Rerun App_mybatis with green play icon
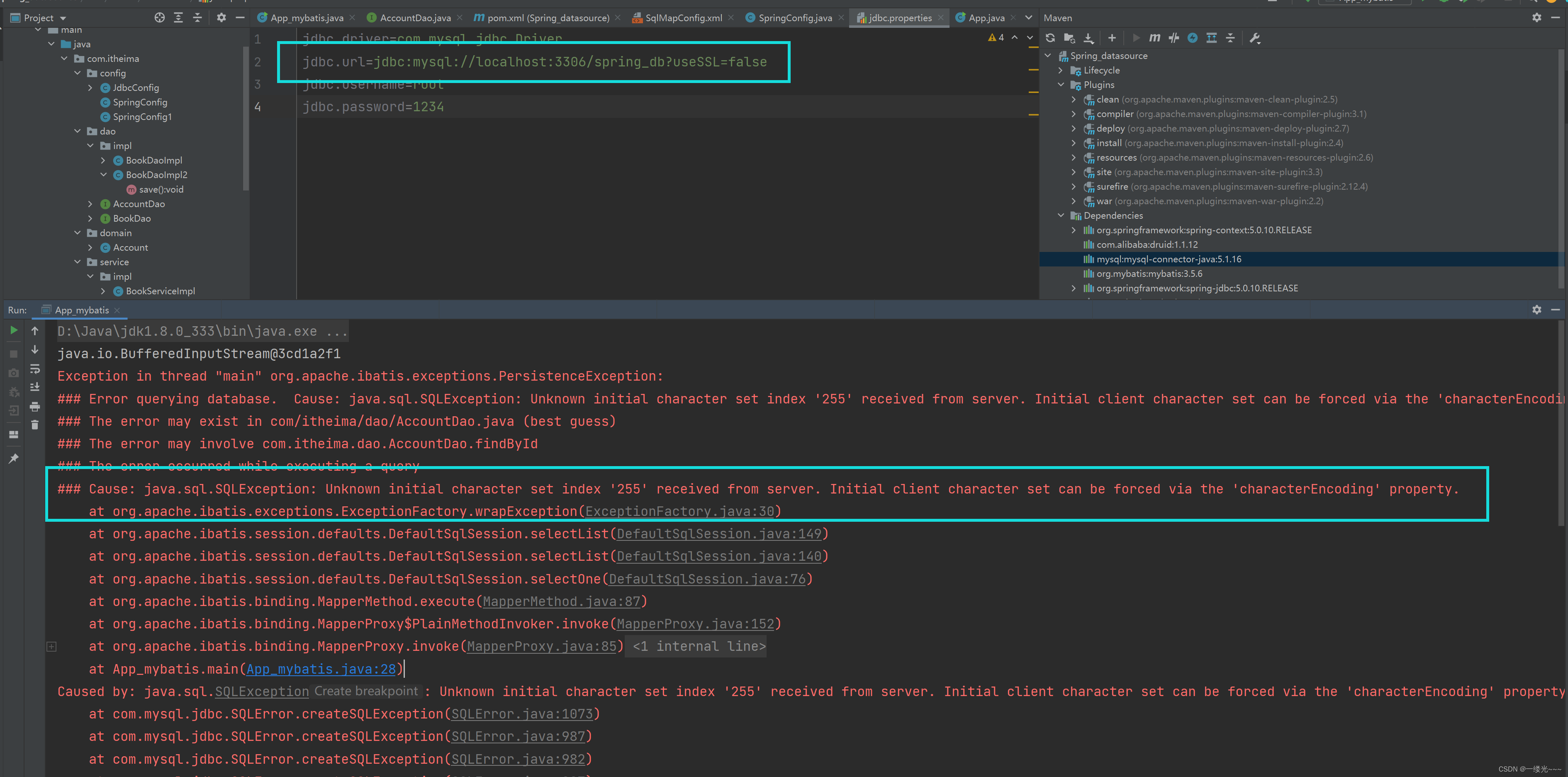 [x=13, y=331]
